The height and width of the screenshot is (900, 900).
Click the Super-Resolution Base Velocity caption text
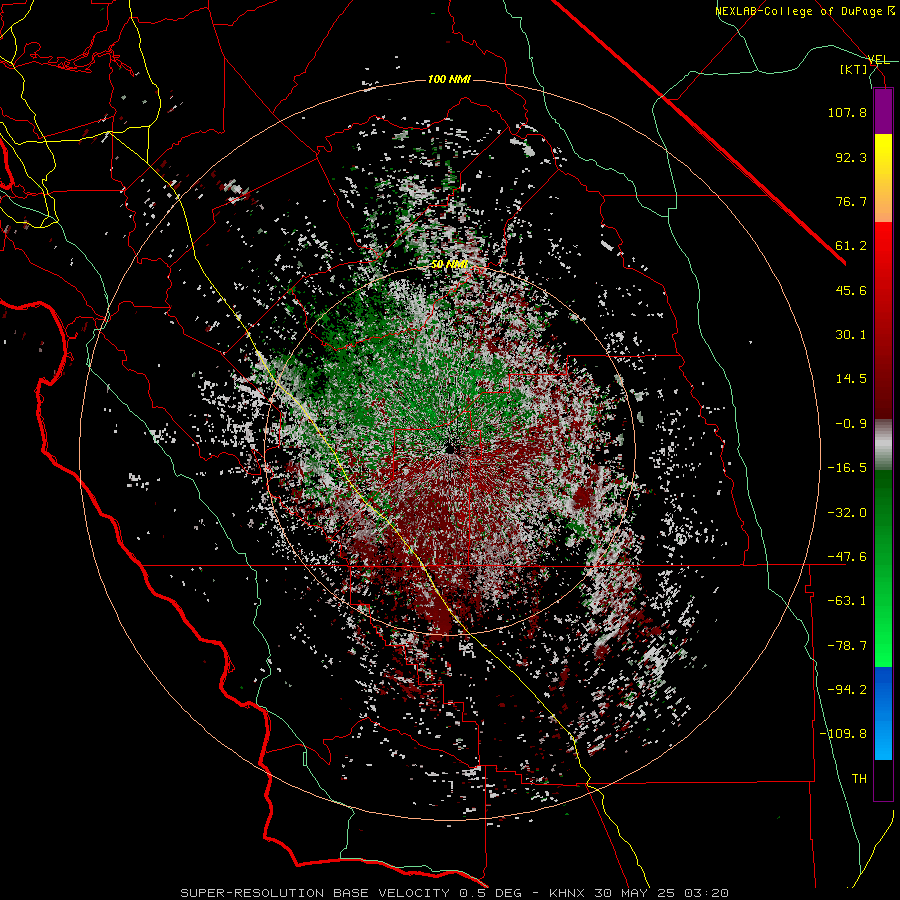click(x=455, y=893)
